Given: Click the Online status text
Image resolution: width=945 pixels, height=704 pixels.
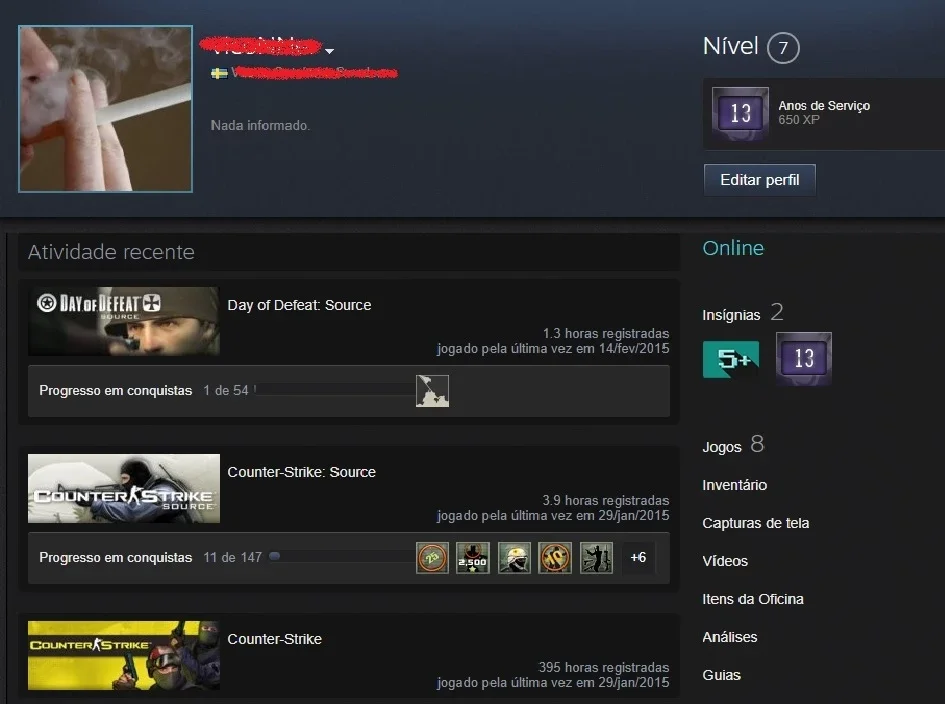Looking at the screenshot, I should point(733,248).
